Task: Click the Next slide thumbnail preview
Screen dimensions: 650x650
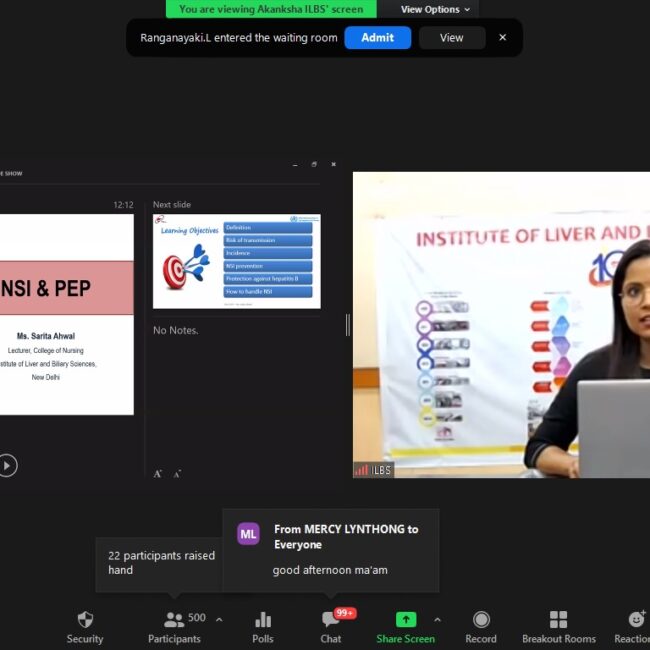Action: pos(236,261)
